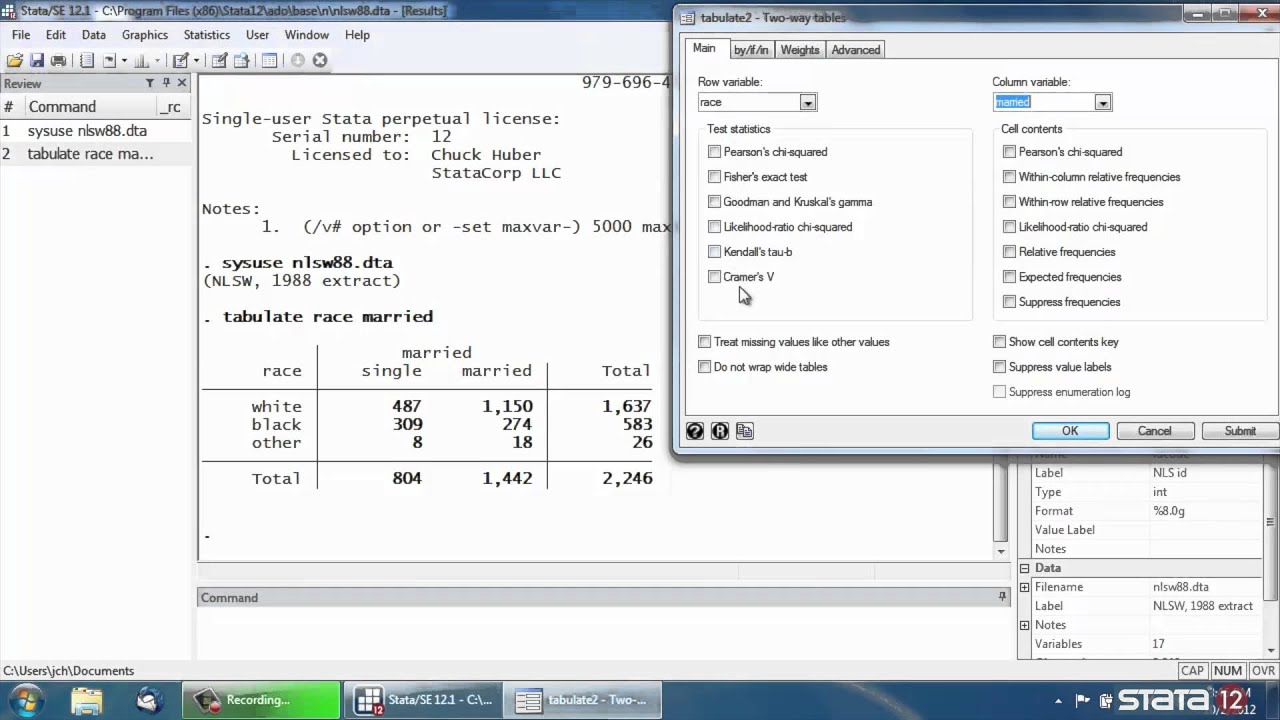Open the Windows Start menu
The height and width of the screenshot is (720, 1280).
[x=24, y=699]
